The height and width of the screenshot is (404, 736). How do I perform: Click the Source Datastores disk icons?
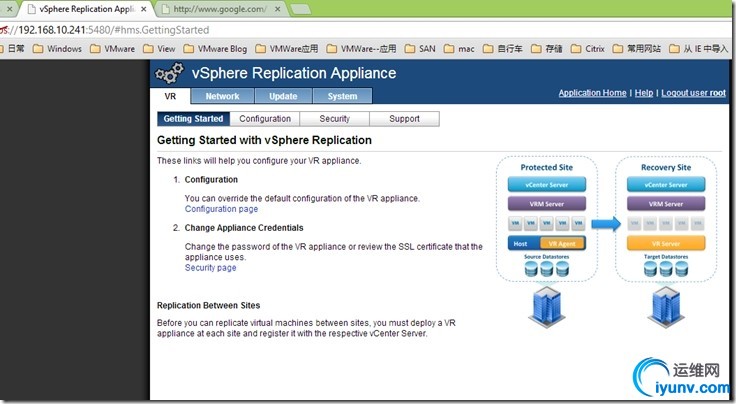tap(547, 269)
